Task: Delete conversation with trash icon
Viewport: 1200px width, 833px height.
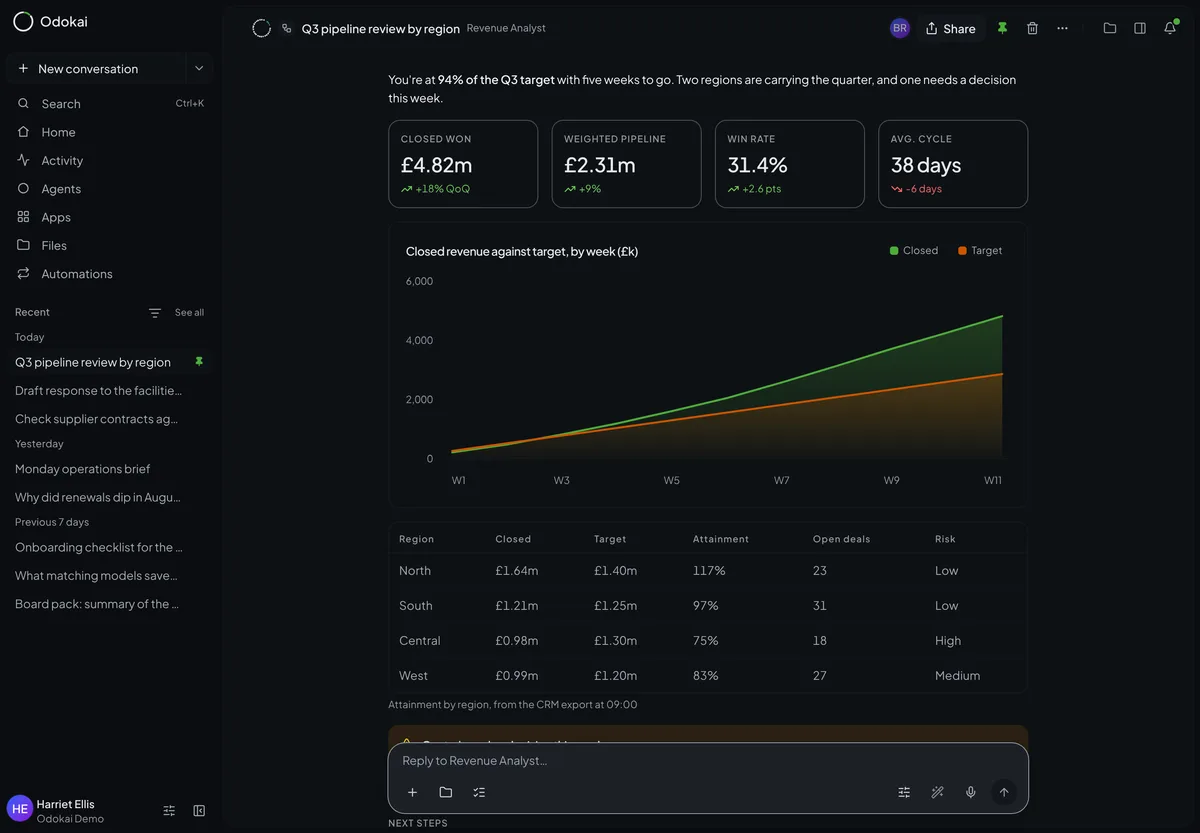Action: (x=1032, y=28)
